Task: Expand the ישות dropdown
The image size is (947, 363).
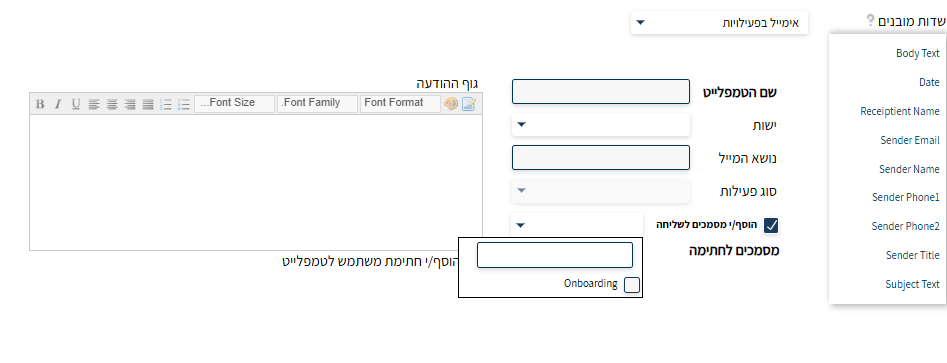Action: tap(601, 125)
